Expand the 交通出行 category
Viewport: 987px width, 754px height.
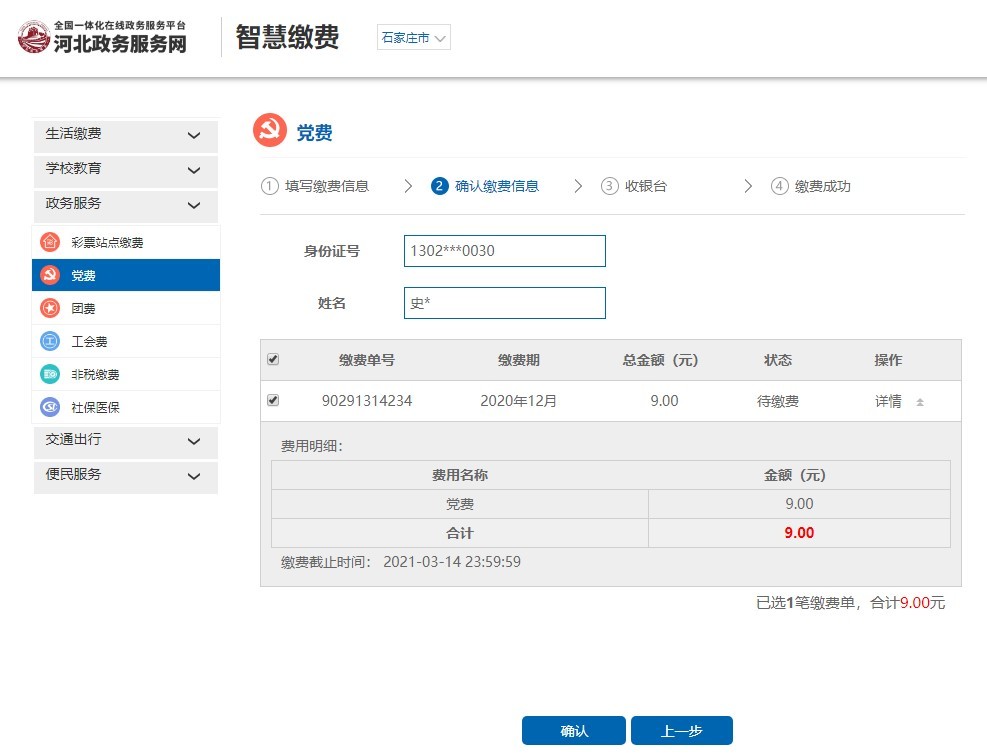pyautogui.click(x=125, y=442)
